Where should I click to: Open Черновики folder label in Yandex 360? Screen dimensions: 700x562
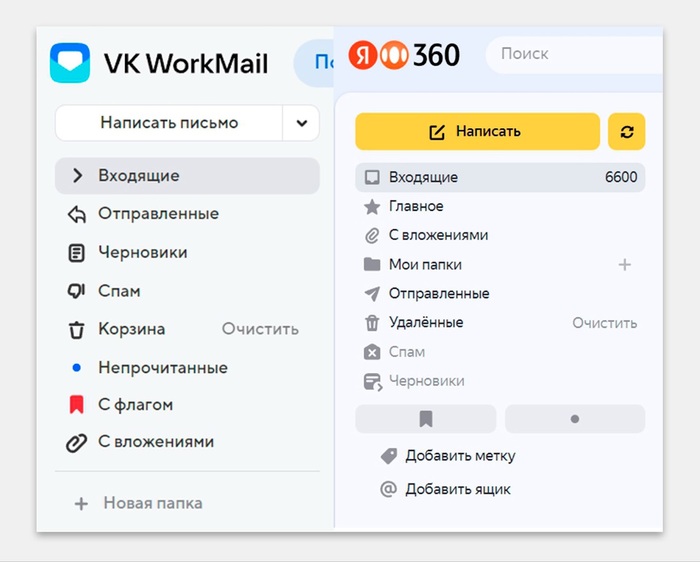[x=427, y=381]
